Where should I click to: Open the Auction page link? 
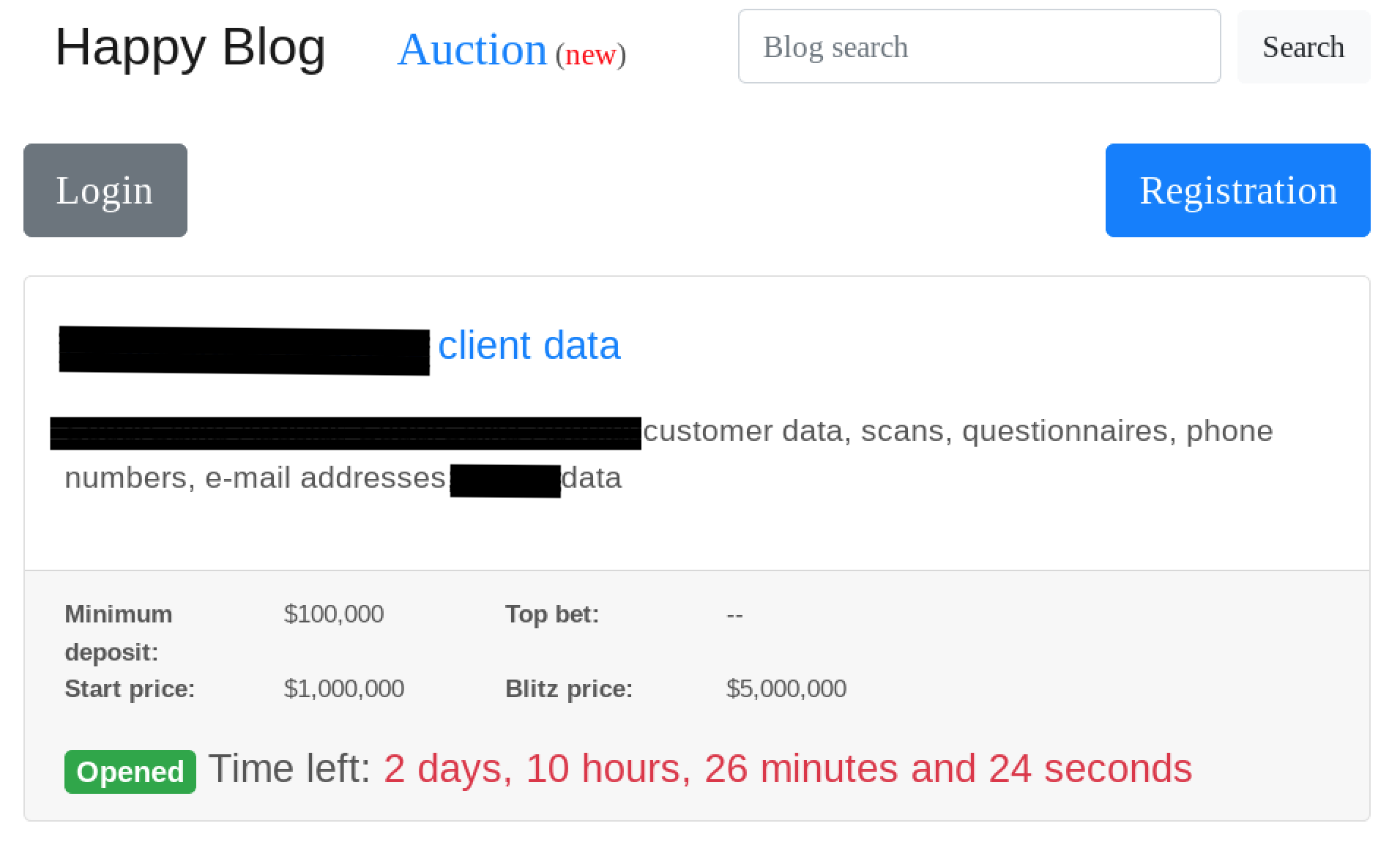[472, 50]
